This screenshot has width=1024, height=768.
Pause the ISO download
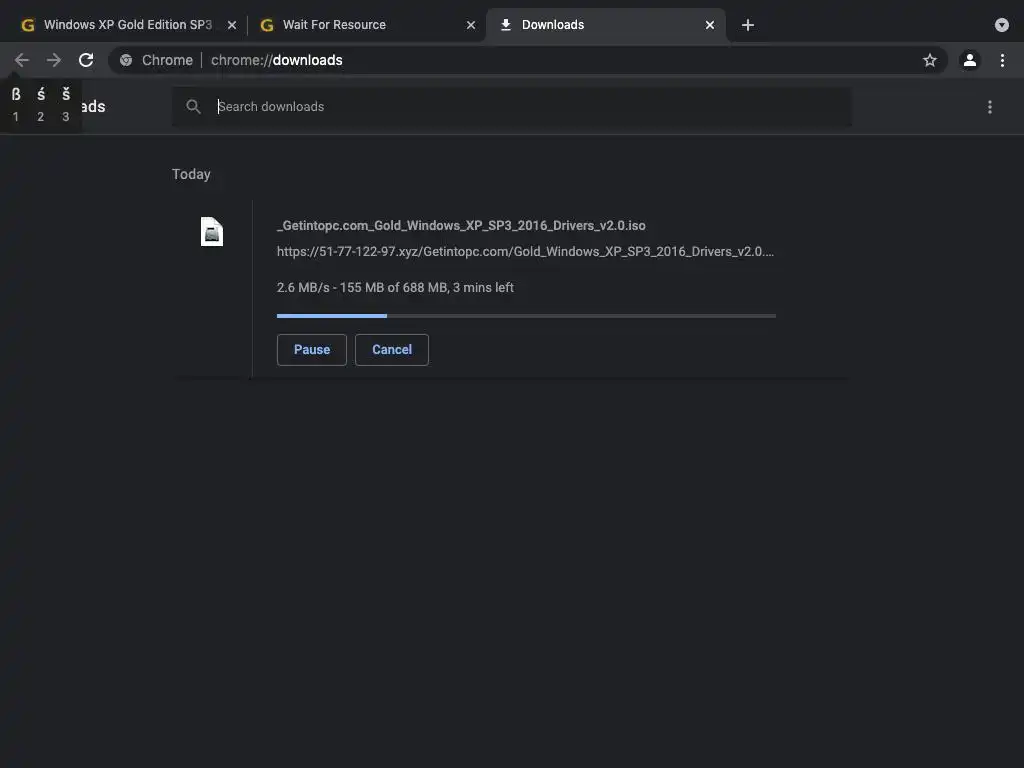[312, 349]
